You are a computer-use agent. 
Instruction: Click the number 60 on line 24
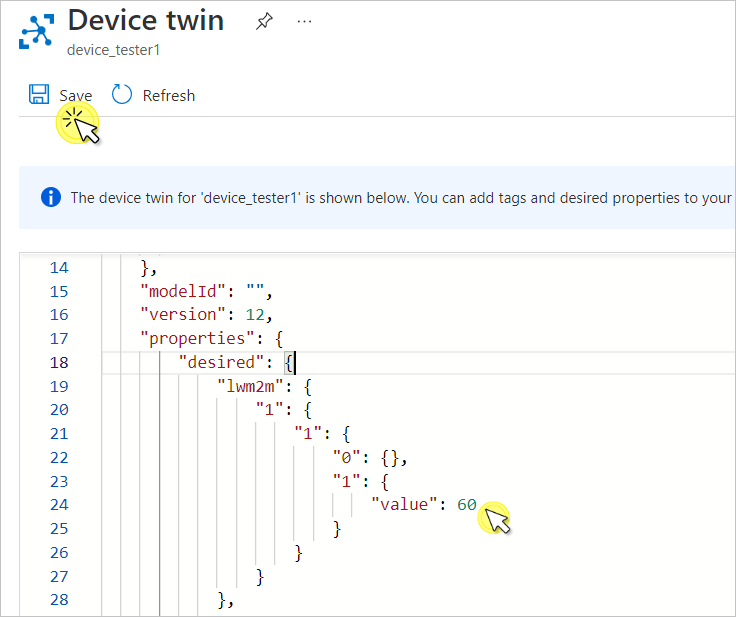(x=467, y=505)
